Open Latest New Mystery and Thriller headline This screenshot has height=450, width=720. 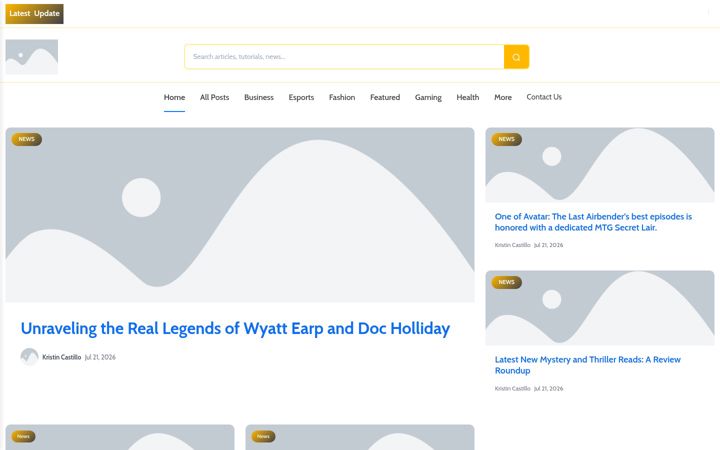[x=588, y=365]
